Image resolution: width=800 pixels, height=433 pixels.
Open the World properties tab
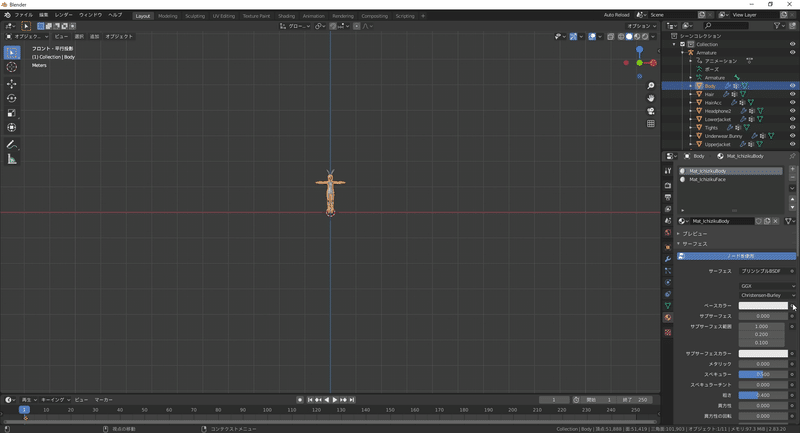668,233
